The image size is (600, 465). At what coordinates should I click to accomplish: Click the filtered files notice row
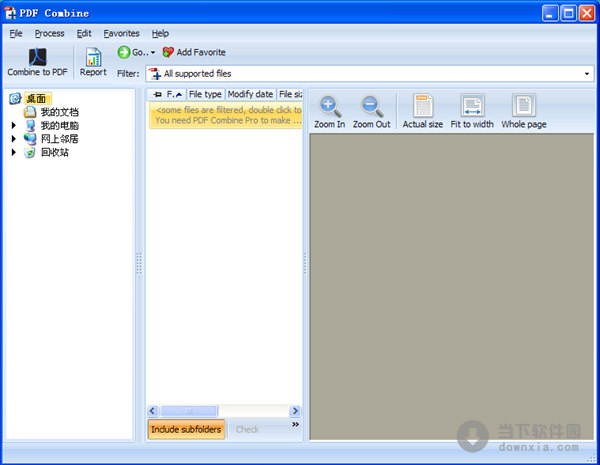click(x=226, y=115)
